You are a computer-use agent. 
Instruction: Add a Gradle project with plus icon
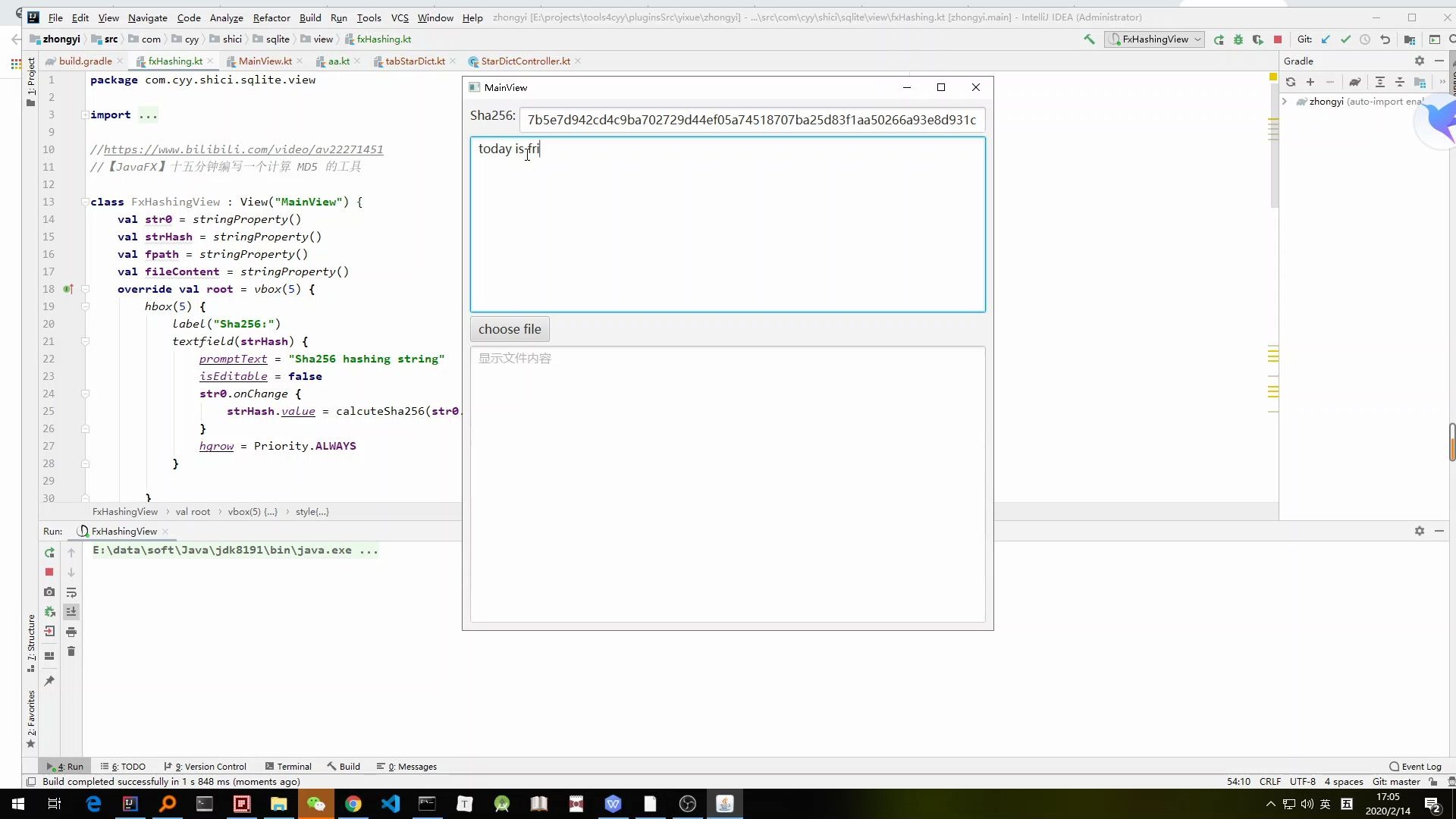click(1310, 82)
